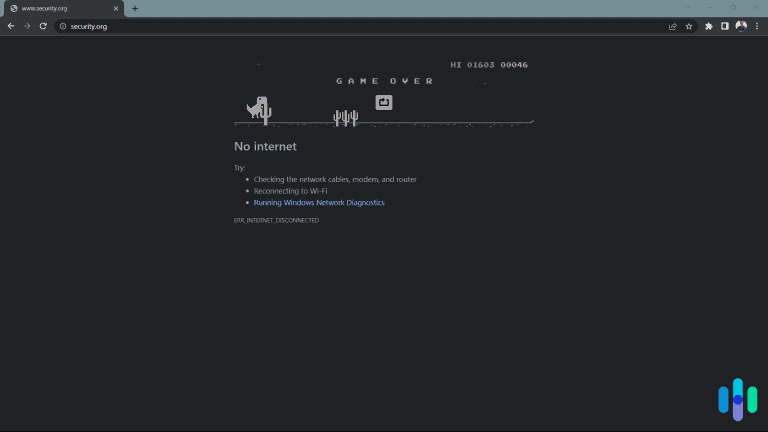The height and width of the screenshot is (432, 768).
Task: Open the Extensions puzzle icon
Action: [x=709, y=26]
